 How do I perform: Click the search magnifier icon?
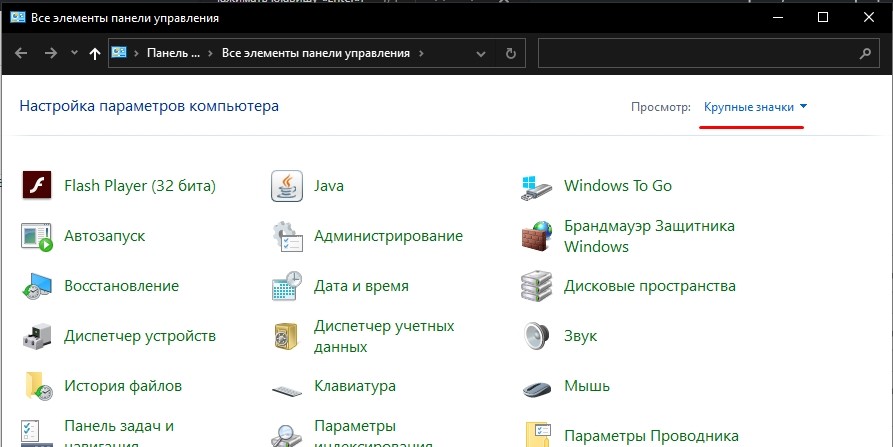tap(865, 54)
